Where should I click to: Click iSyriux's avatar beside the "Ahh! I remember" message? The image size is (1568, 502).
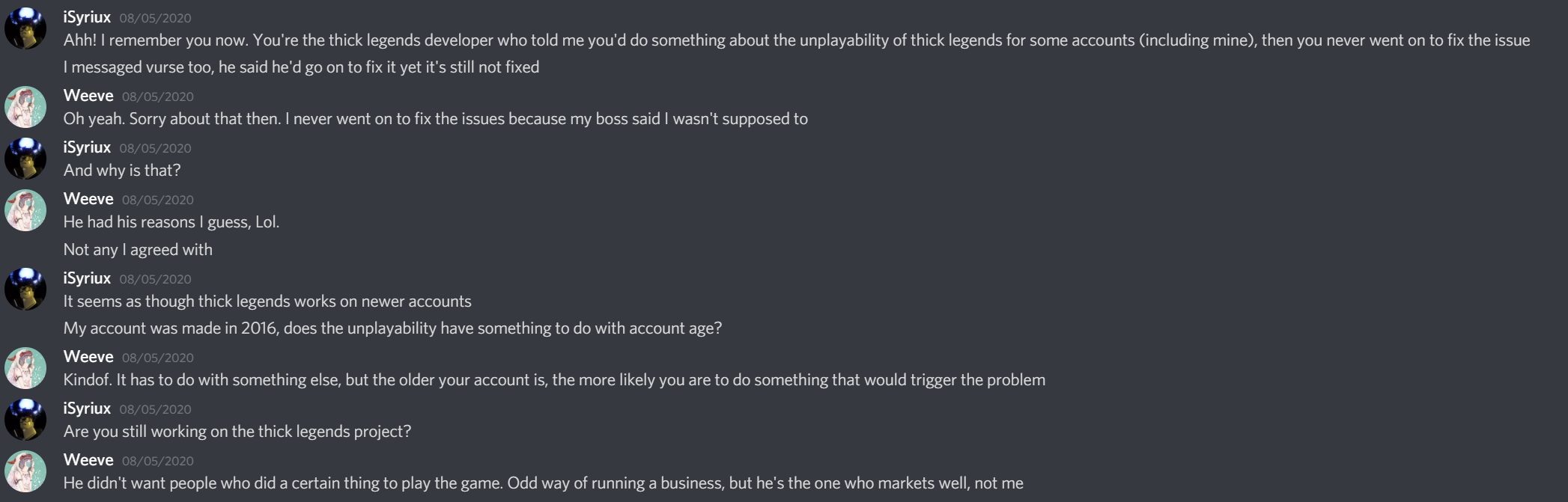click(25, 28)
